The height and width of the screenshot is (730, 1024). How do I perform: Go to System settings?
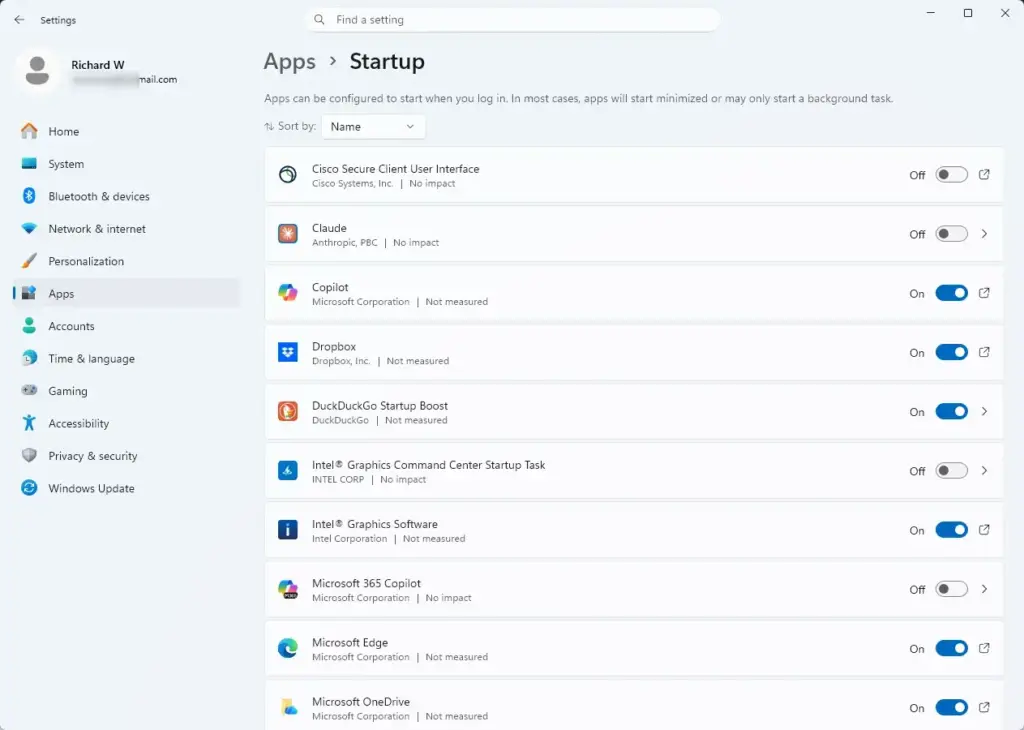126,164
